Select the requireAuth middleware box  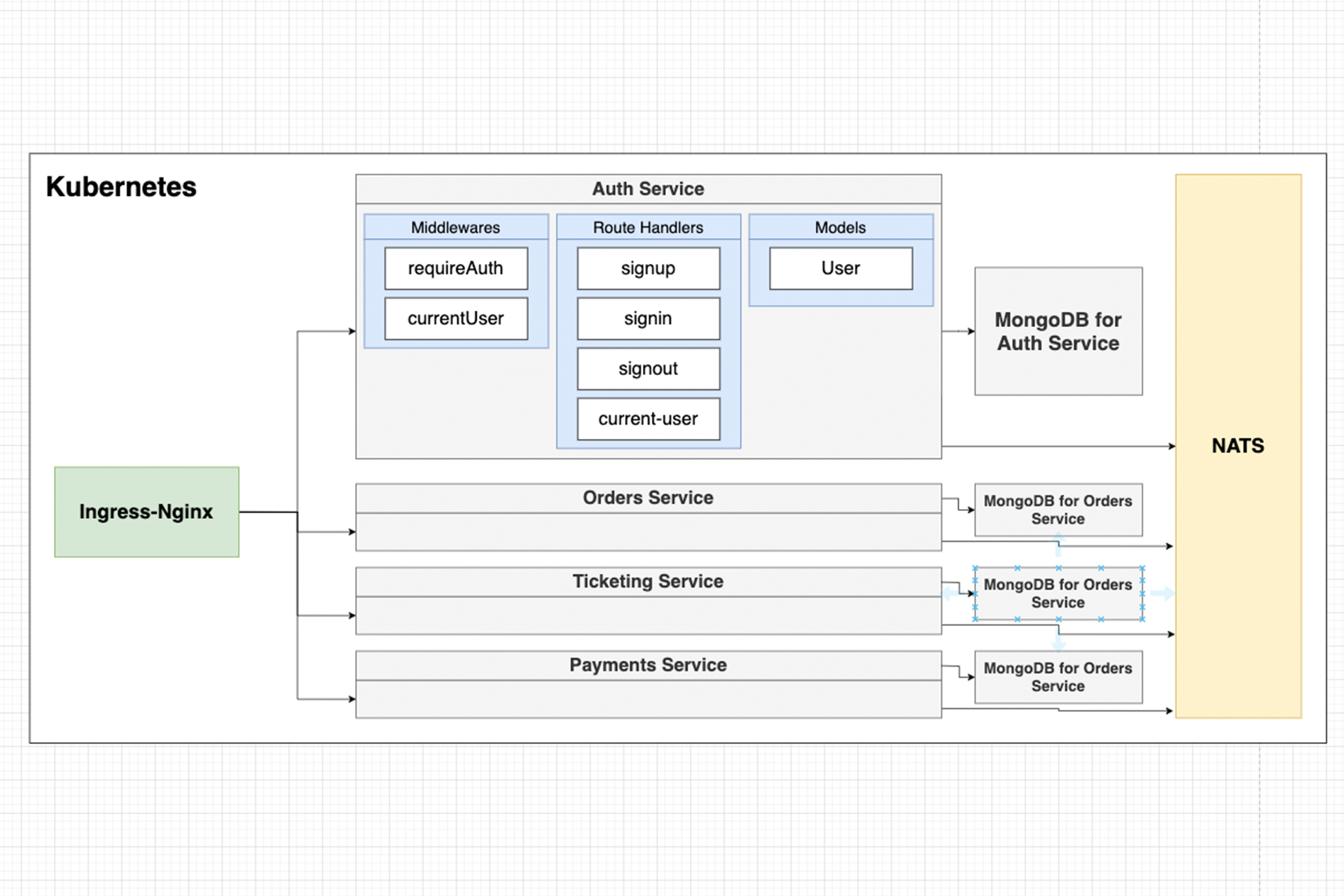(455, 268)
